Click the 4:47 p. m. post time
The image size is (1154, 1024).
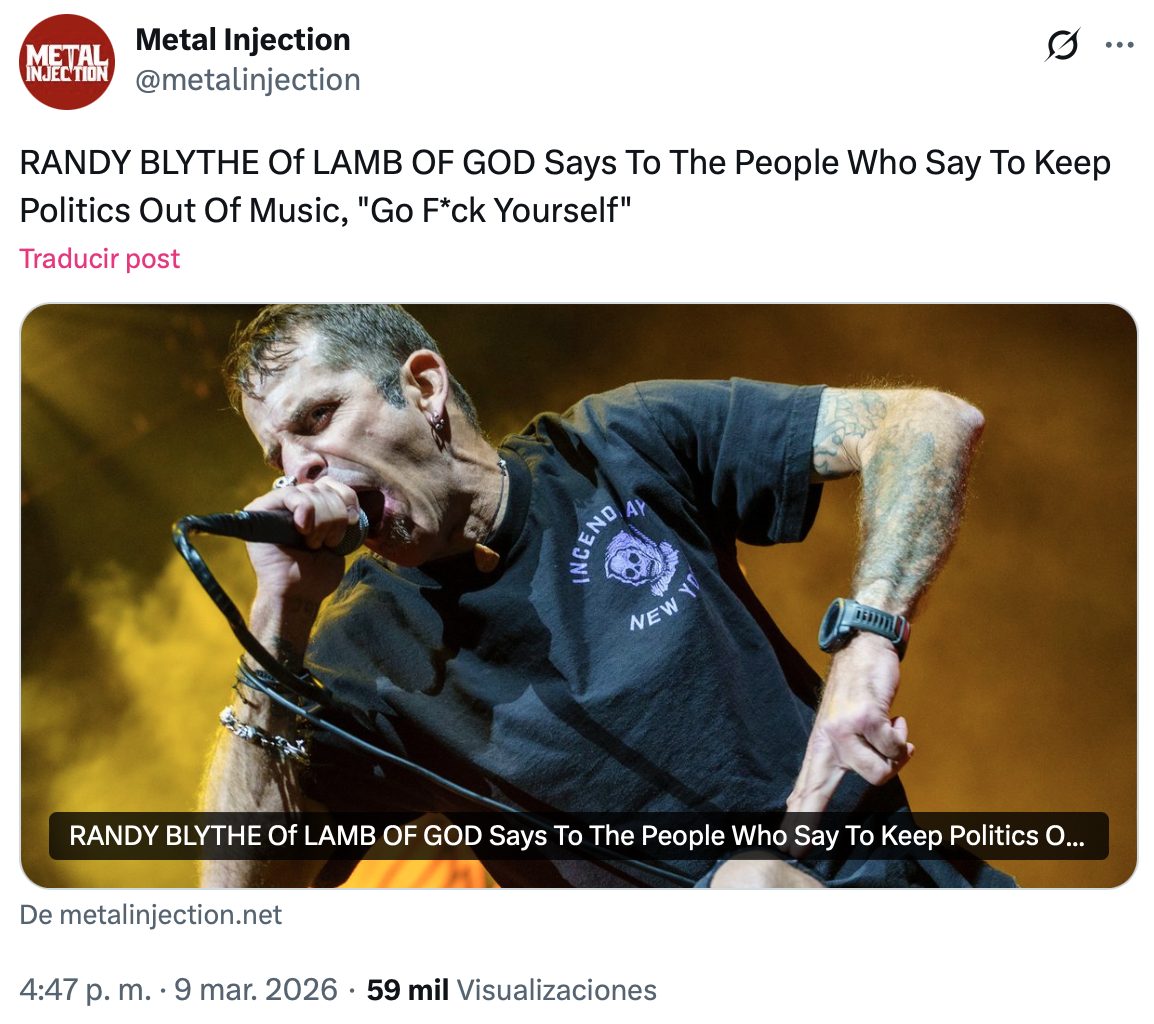(x=84, y=990)
